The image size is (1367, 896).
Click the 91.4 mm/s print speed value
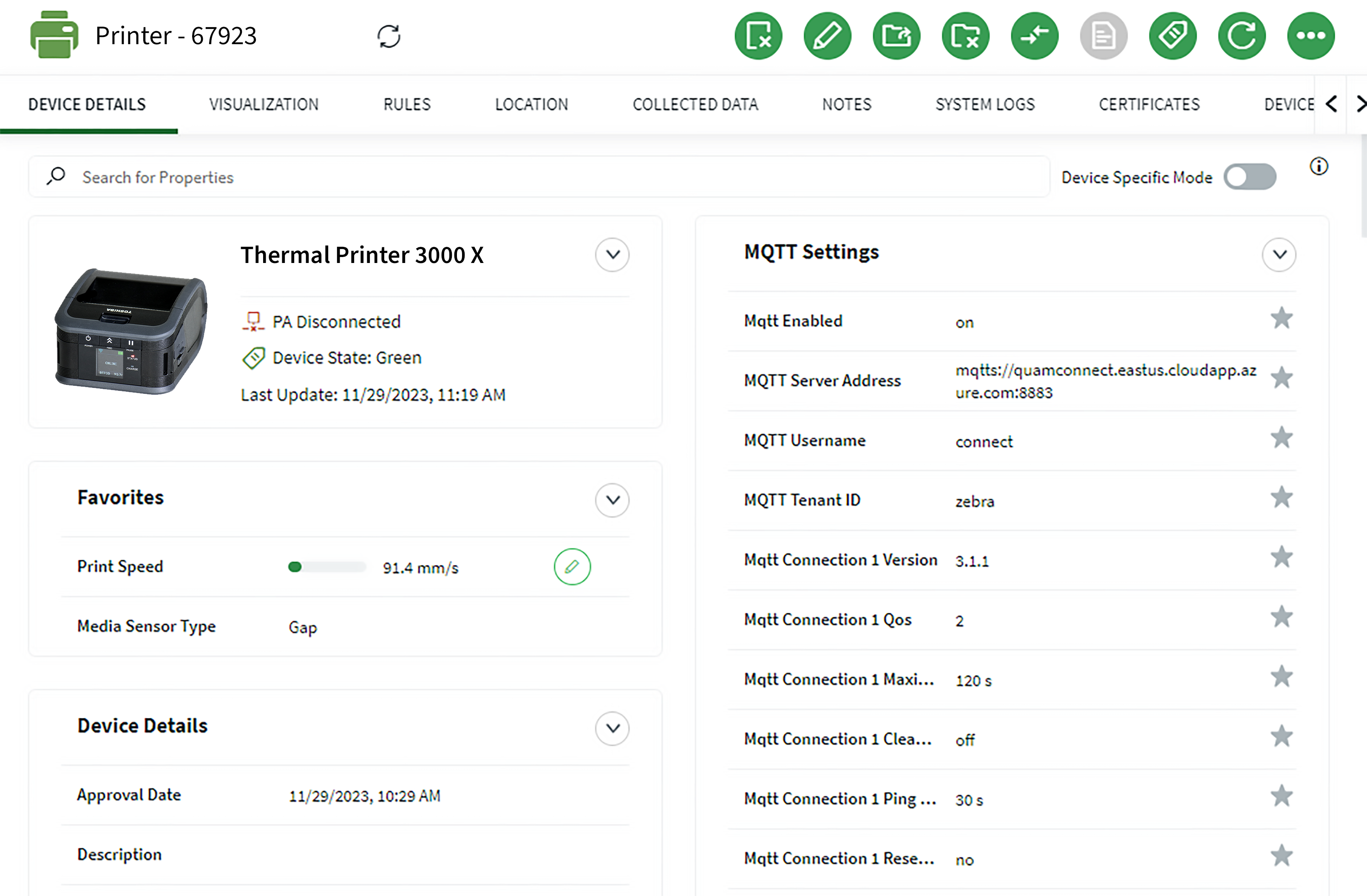[x=420, y=568]
